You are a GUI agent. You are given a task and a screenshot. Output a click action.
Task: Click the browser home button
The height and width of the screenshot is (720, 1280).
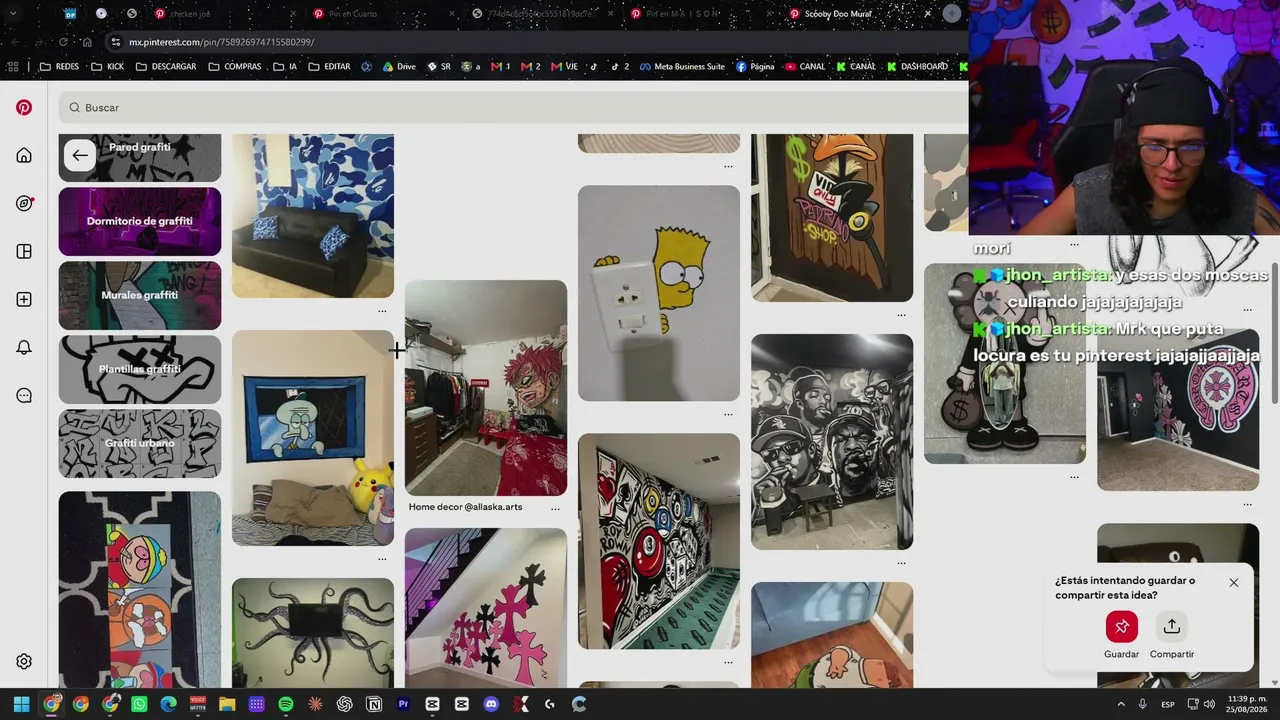[x=87, y=42]
